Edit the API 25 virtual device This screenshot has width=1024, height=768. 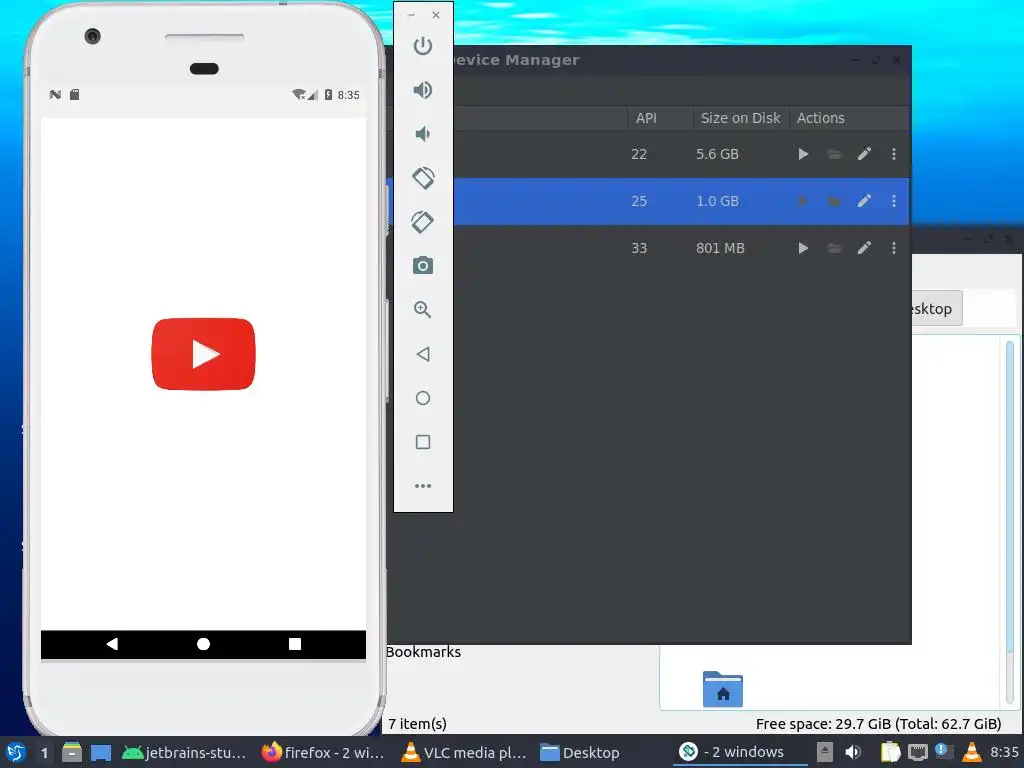point(864,201)
